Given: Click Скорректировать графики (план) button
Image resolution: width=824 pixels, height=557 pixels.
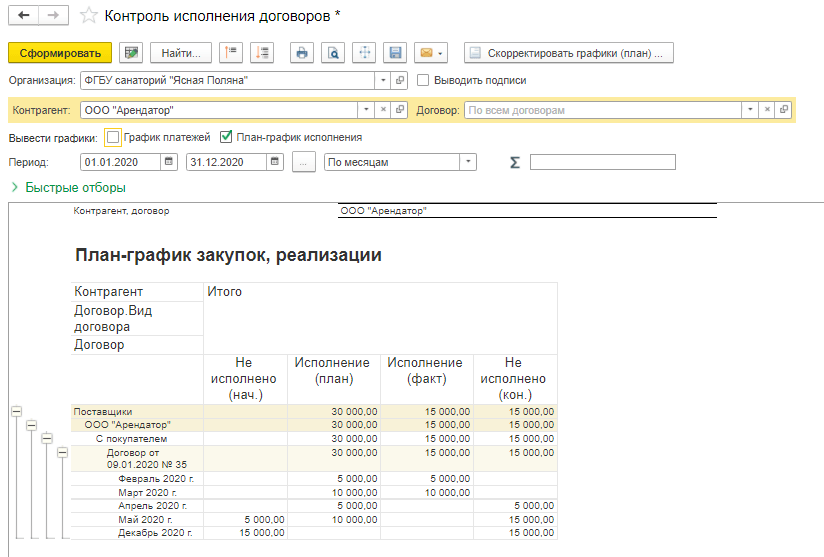Looking at the screenshot, I should tap(568, 52).
